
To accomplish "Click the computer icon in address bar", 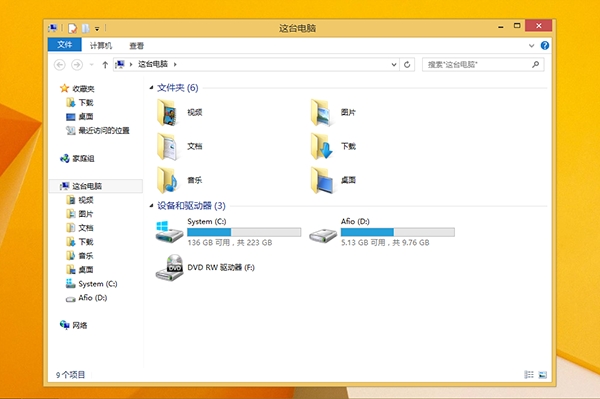I will coord(120,64).
